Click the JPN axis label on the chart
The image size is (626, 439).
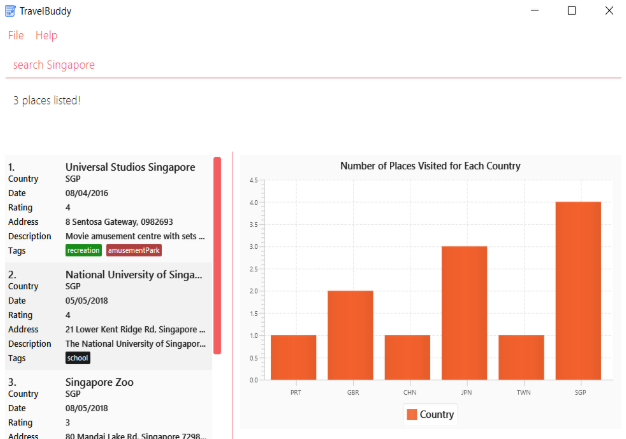[466, 393]
